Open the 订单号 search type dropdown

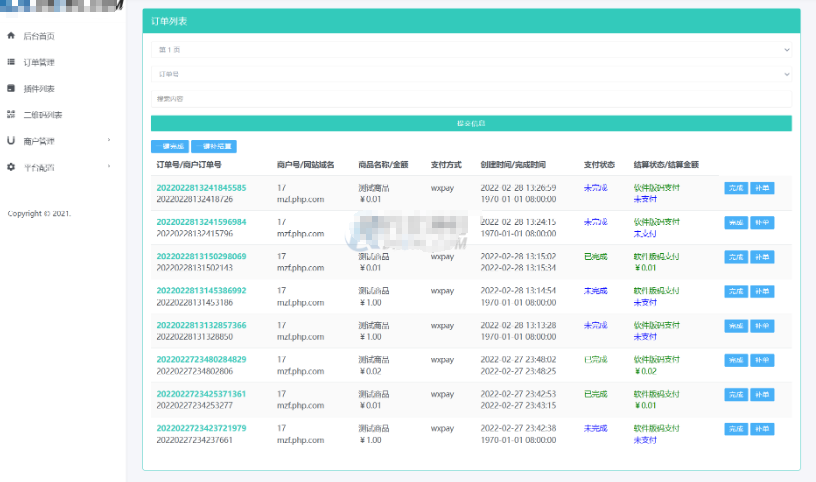point(471,74)
